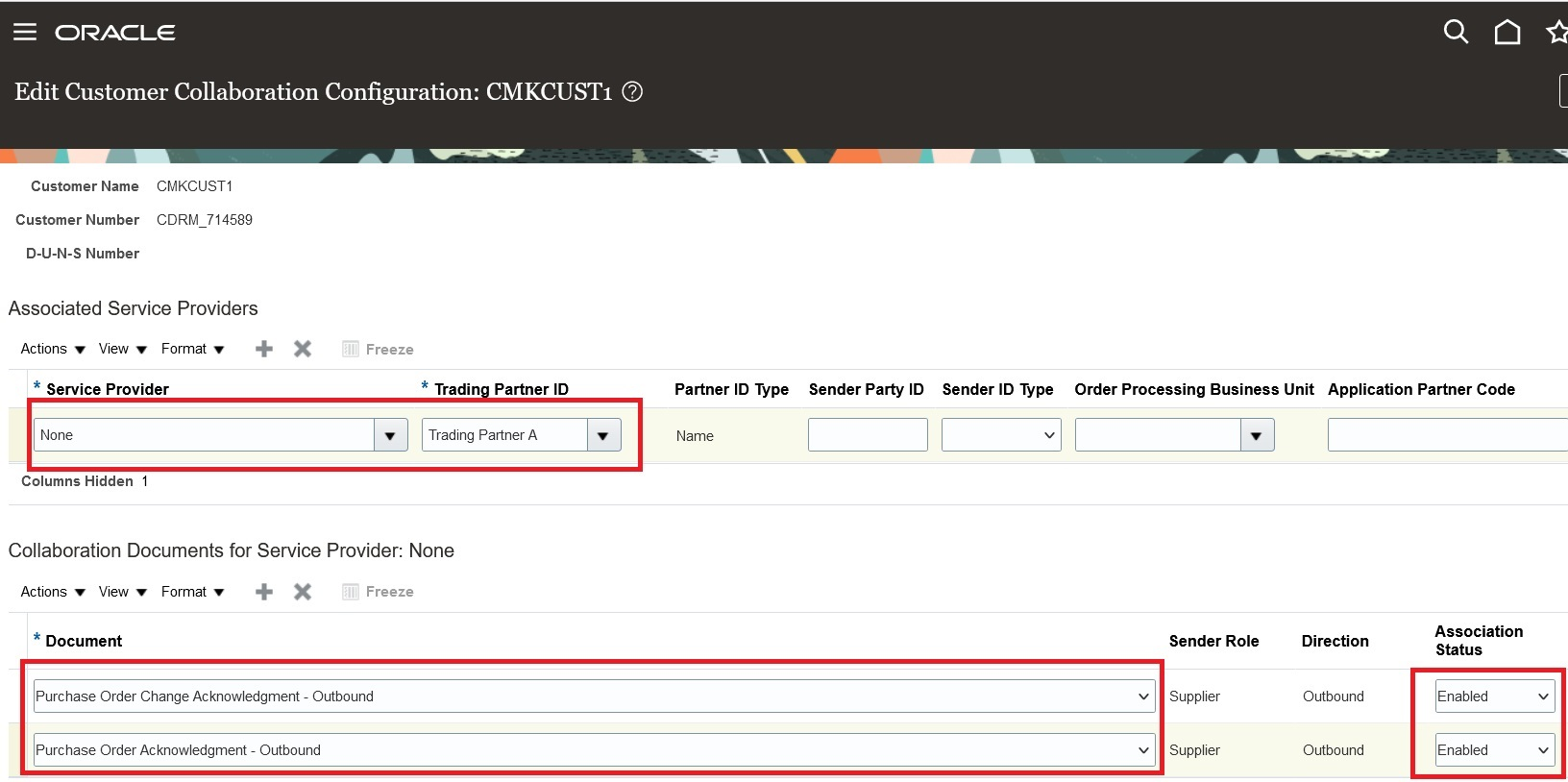Click the Edit Customer Collaboration Configuration title
This screenshot has height=782, width=1568.
click(313, 91)
